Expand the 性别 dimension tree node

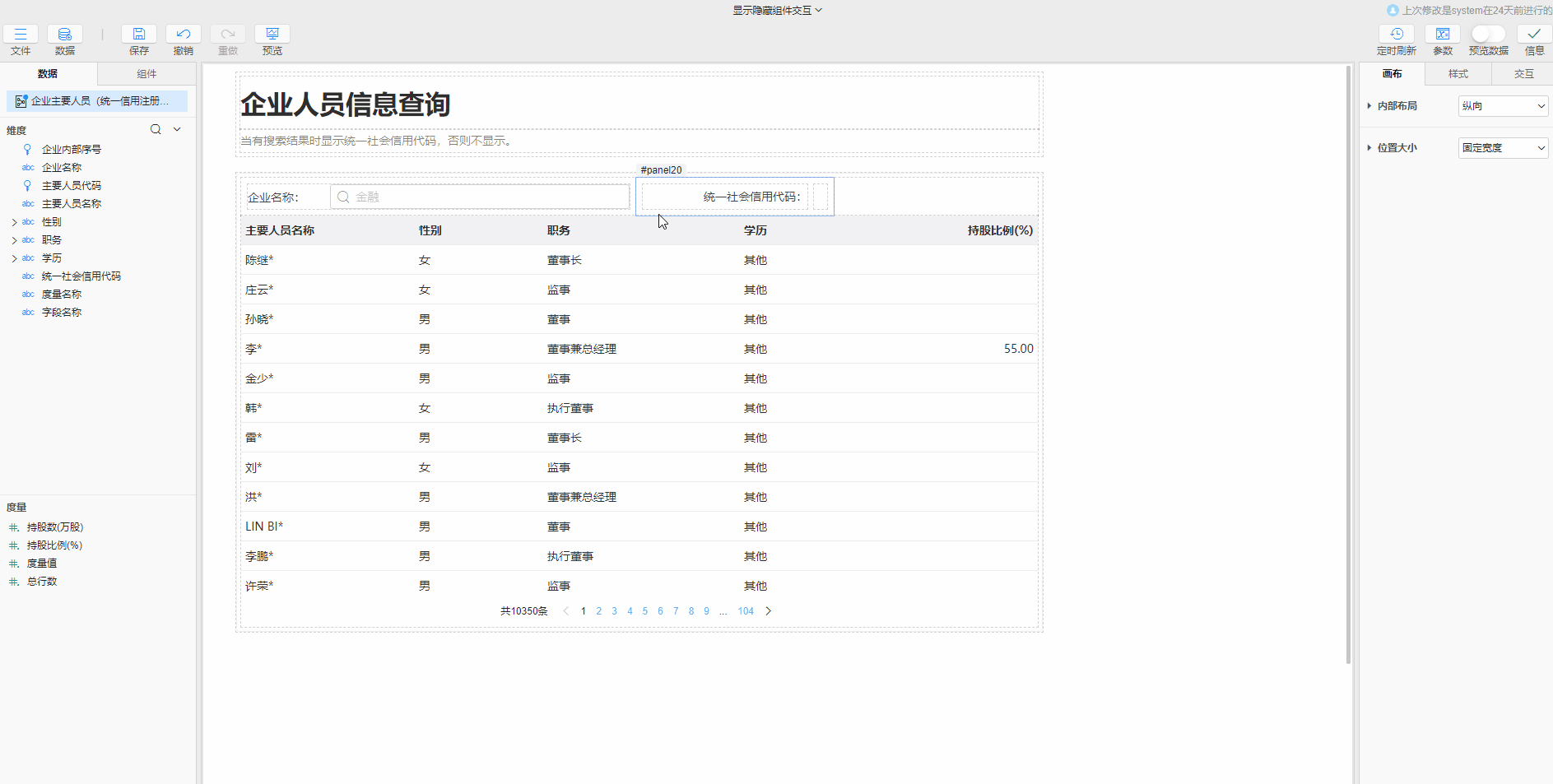tap(14, 222)
